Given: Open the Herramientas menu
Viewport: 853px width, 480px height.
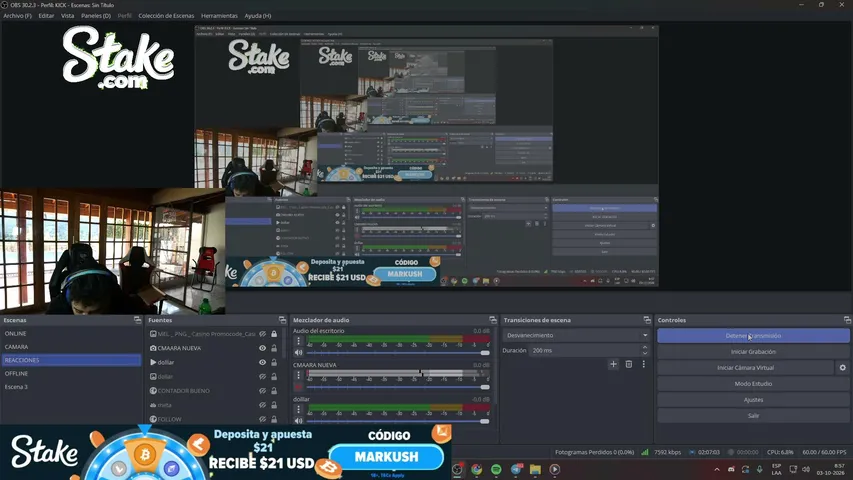Looking at the screenshot, I should (219, 16).
